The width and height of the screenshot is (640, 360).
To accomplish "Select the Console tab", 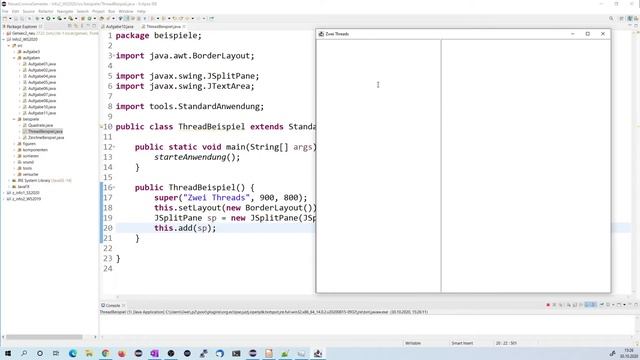I will pyautogui.click(x=113, y=305).
